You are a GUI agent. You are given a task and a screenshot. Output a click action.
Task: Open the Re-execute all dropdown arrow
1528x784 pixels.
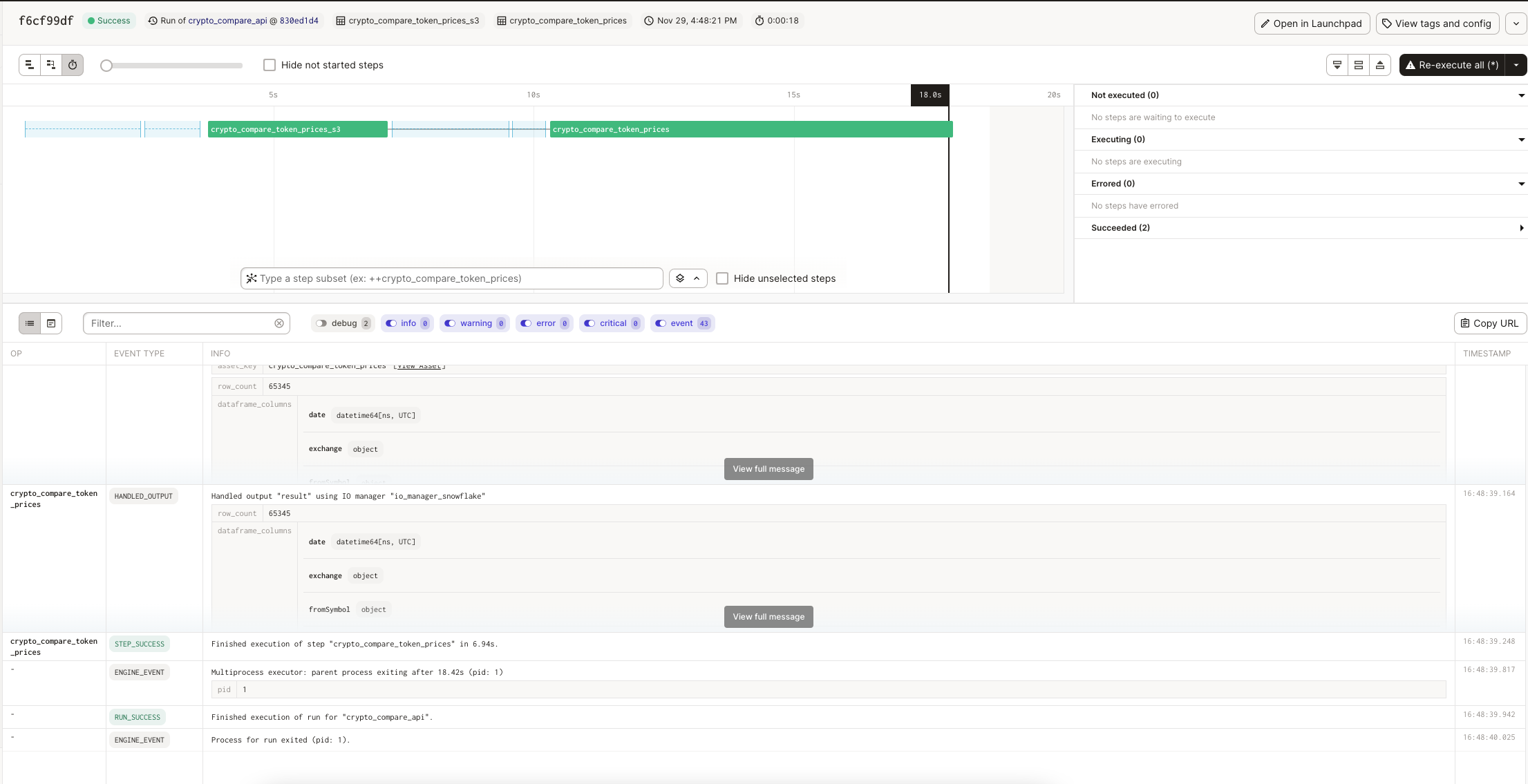click(1516, 64)
